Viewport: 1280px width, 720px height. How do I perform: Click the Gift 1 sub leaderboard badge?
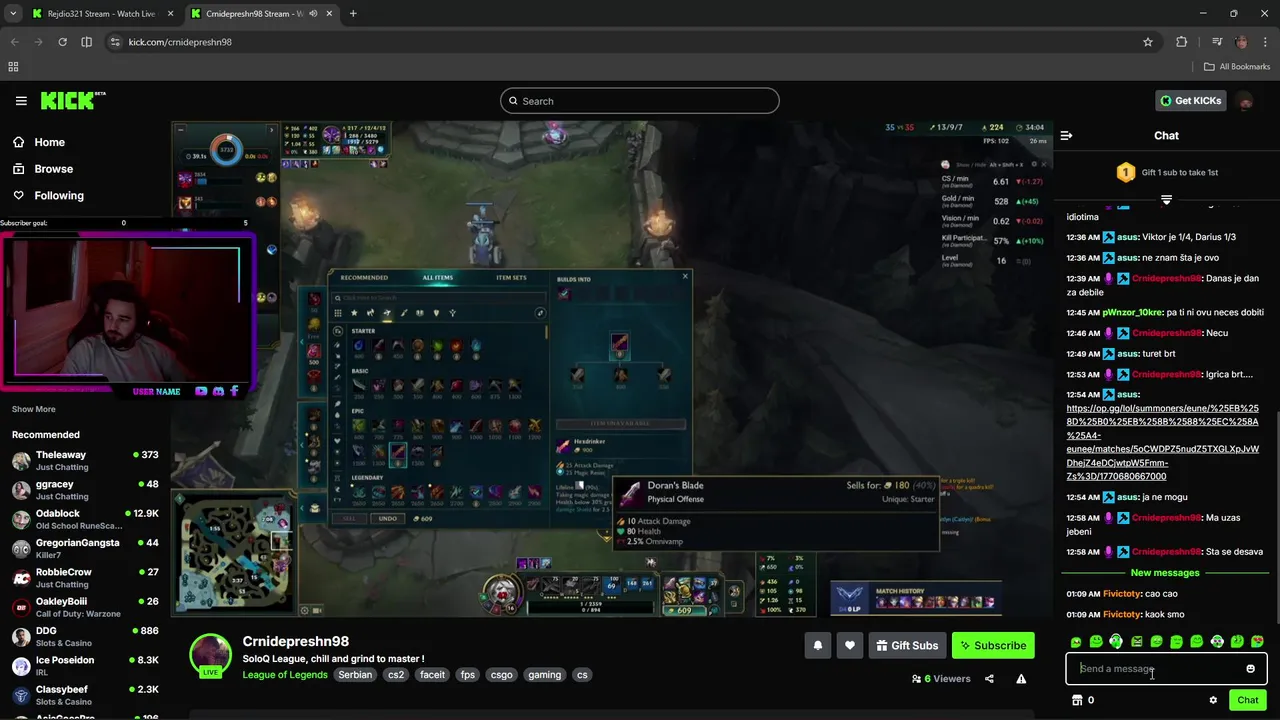(x=1126, y=172)
